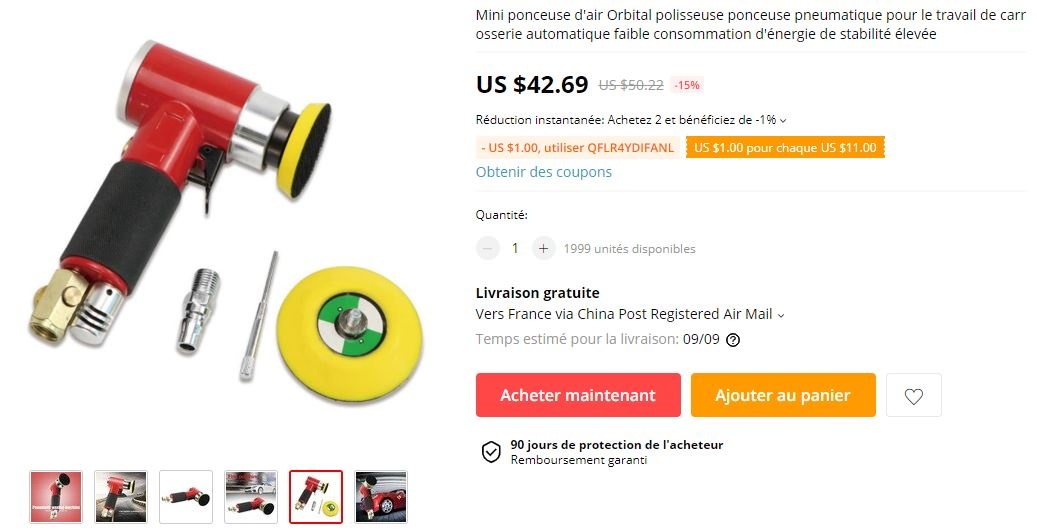
Task: Click the quantity number field
Action: coord(515,249)
